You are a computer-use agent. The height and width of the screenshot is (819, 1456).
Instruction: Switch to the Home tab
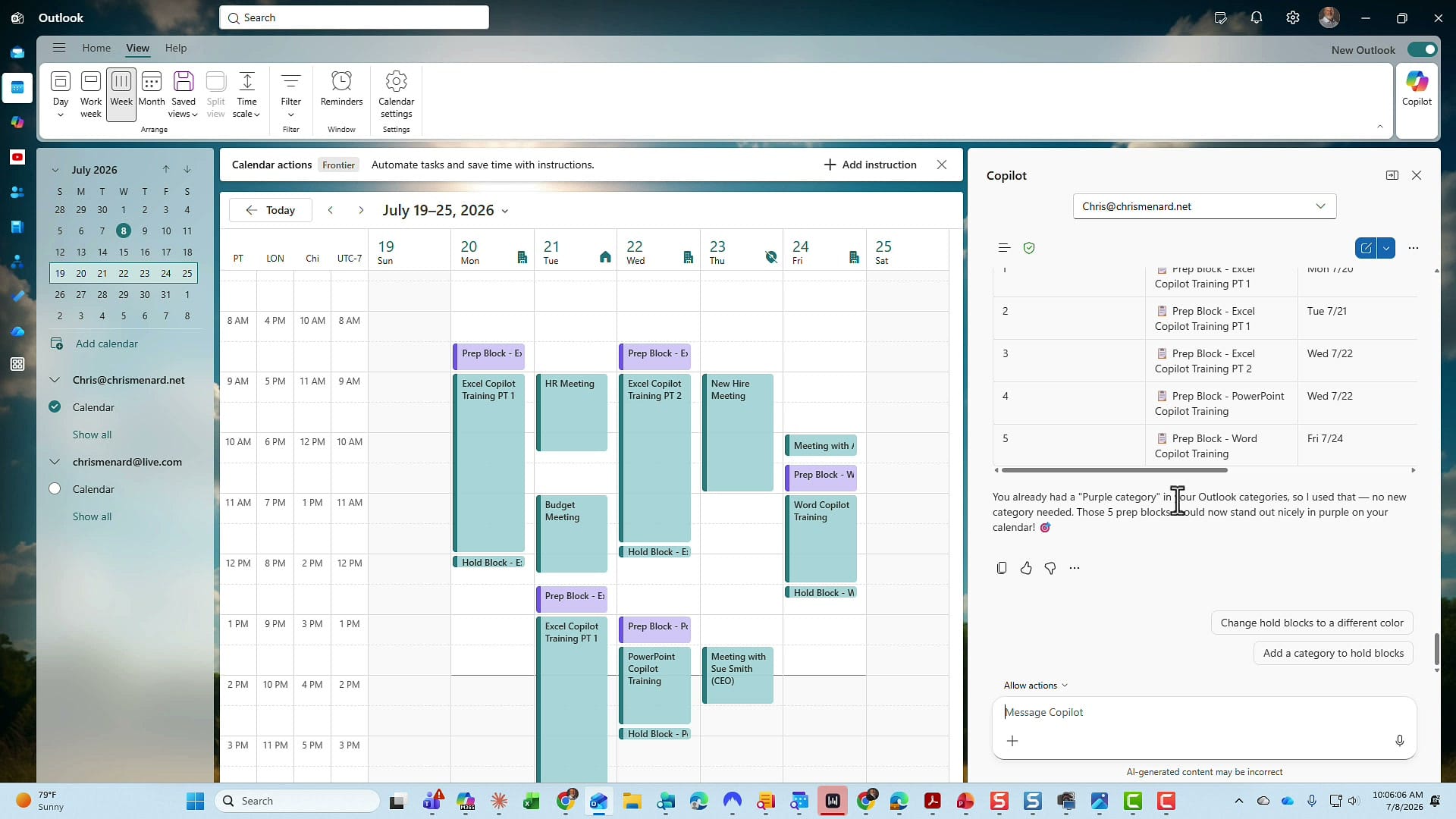coord(96,48)
